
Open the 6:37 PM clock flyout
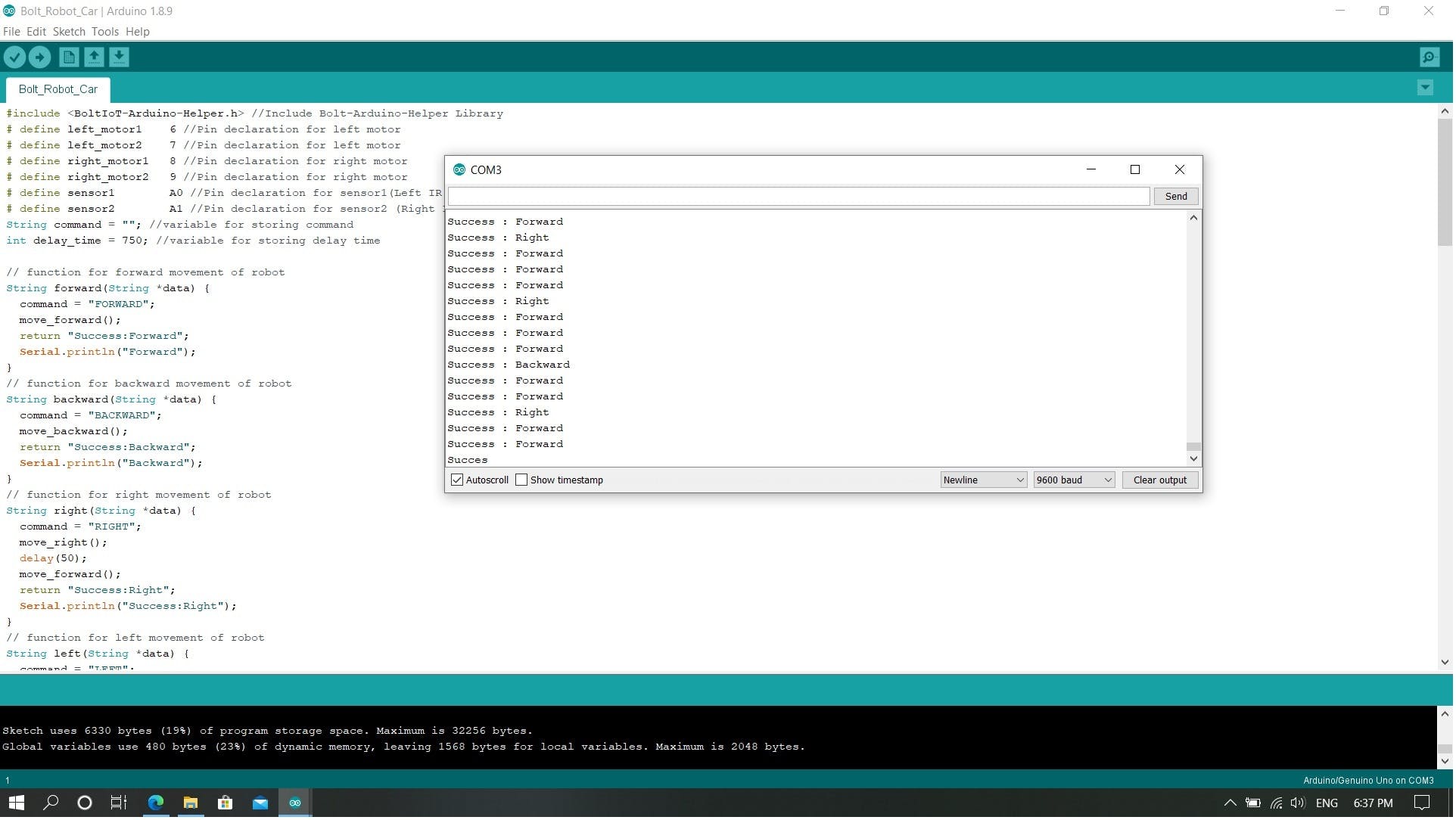(x=1373, y=803)
